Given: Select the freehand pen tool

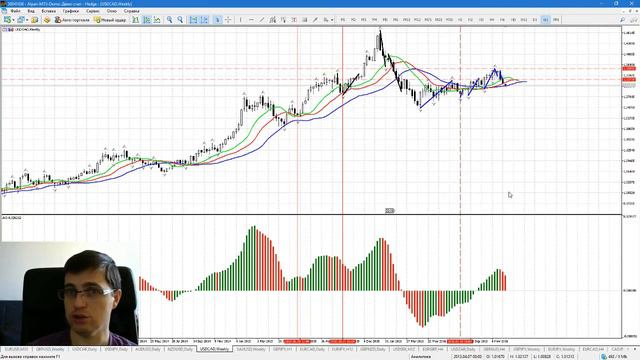Looking at the screenshot, I should pos(315,20).
